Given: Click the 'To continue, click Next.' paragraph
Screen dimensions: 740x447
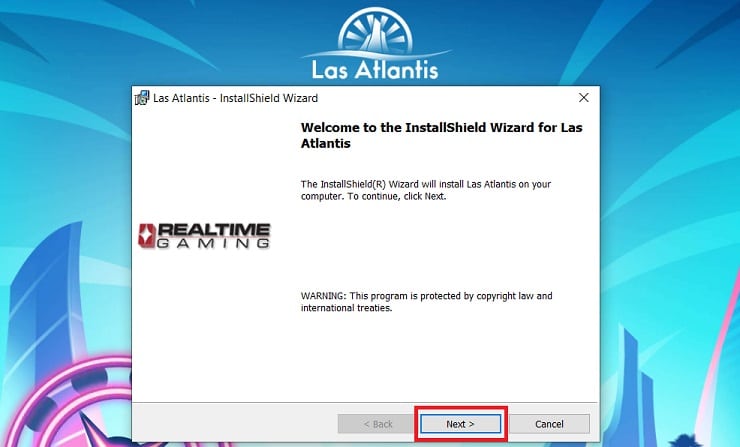Looking at the screenshot, I should coord(426,190).
